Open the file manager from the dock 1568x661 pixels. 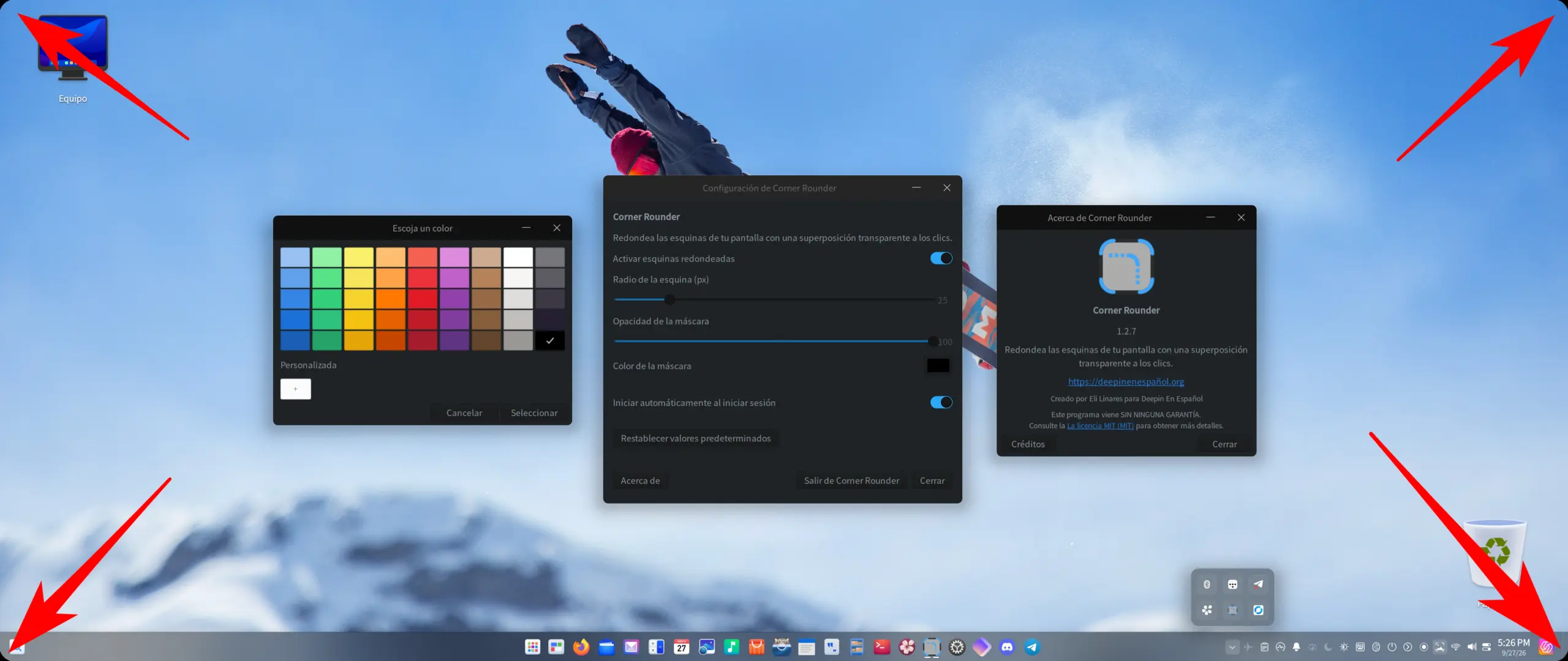[606, 647]
